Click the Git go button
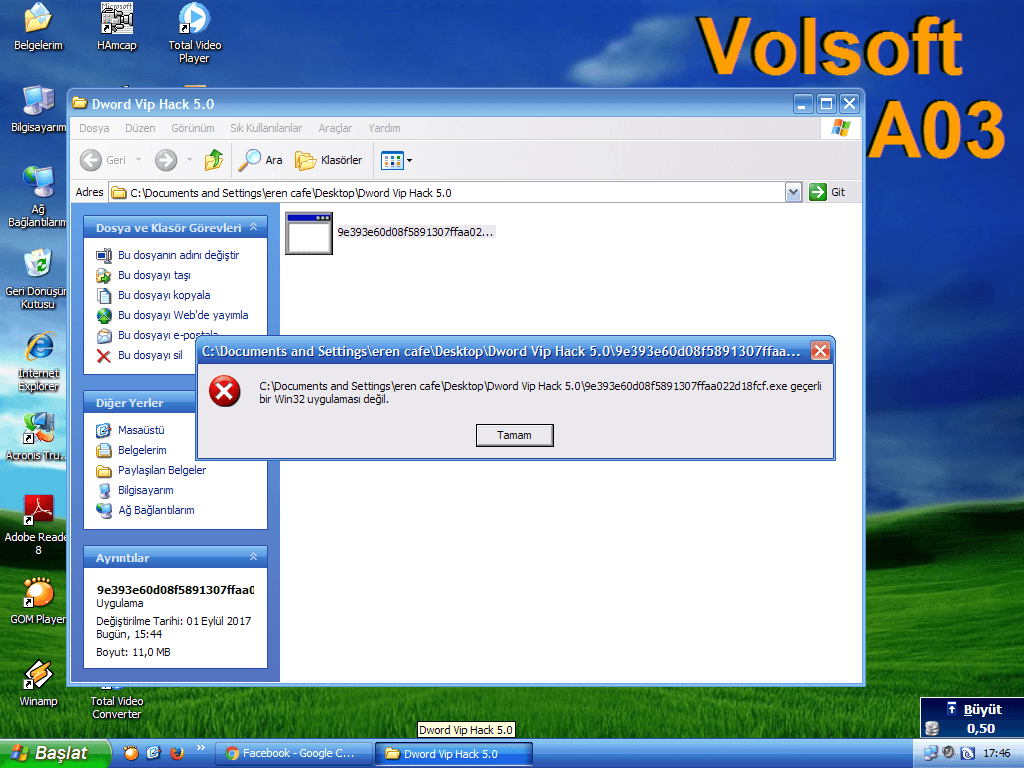This screenshot has height=768, width=1024. pos(827,192)
